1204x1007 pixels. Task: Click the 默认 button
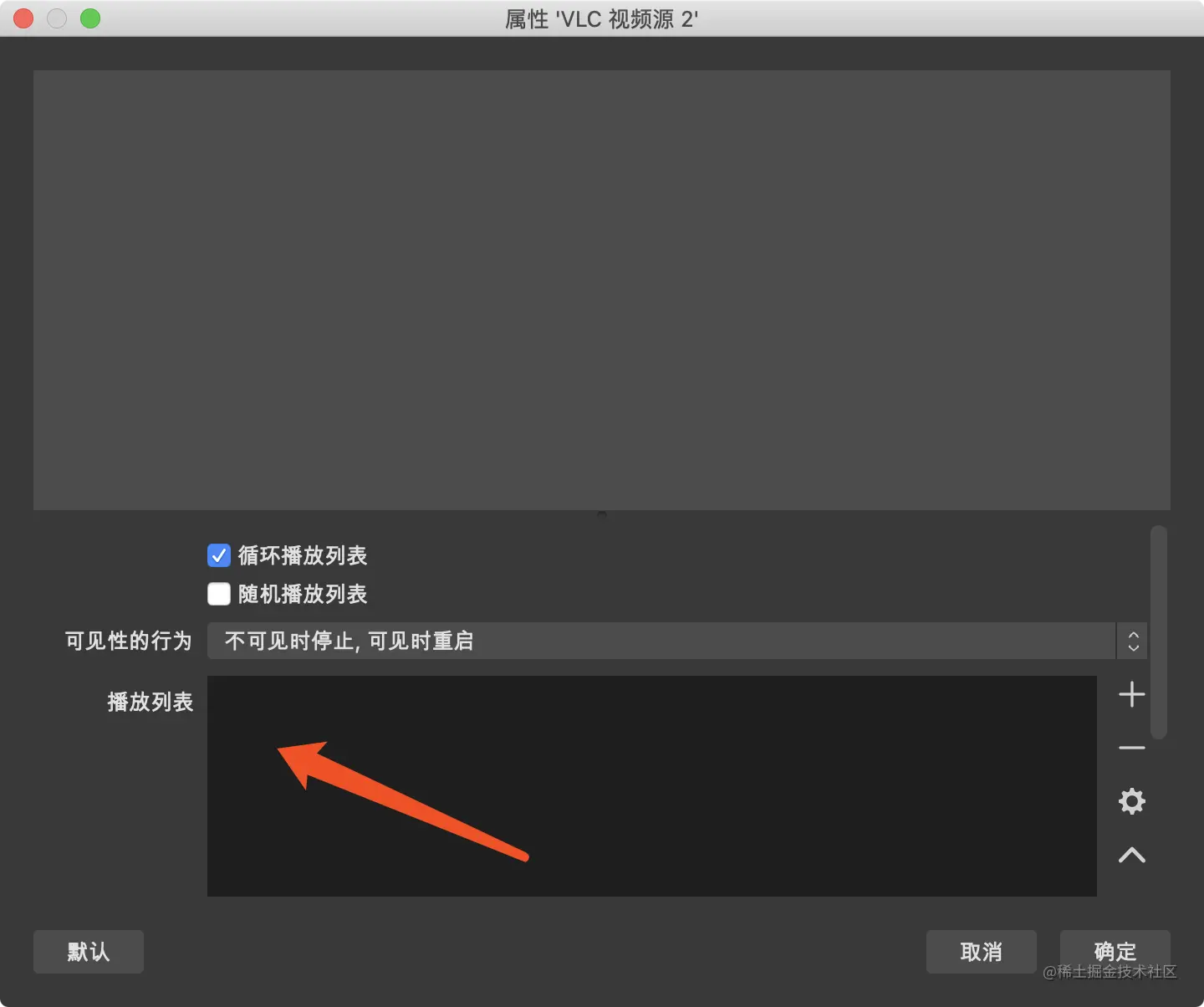(x=89, y=952)
